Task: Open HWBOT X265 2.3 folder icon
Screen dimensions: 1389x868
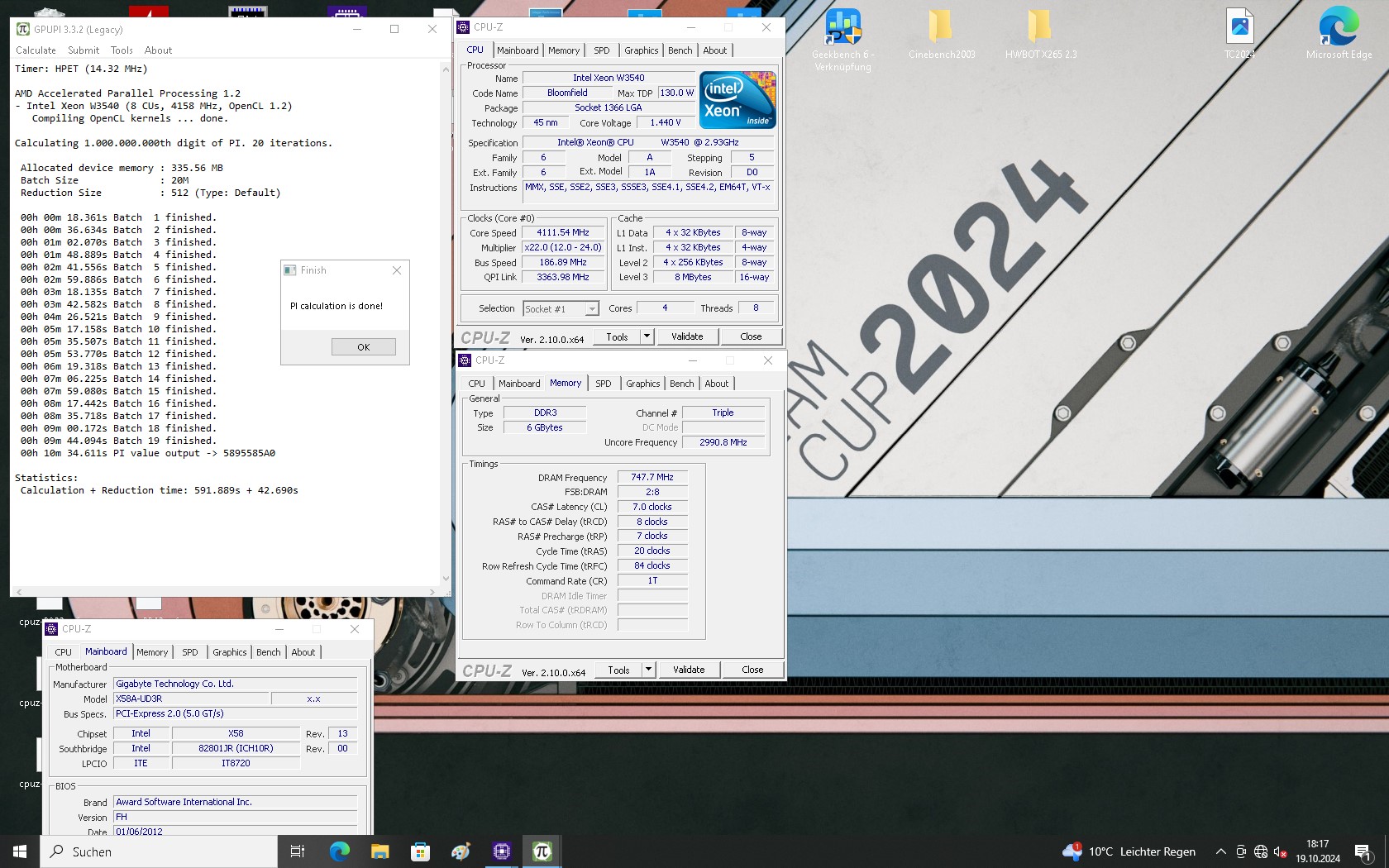Action: point(1040,35)
